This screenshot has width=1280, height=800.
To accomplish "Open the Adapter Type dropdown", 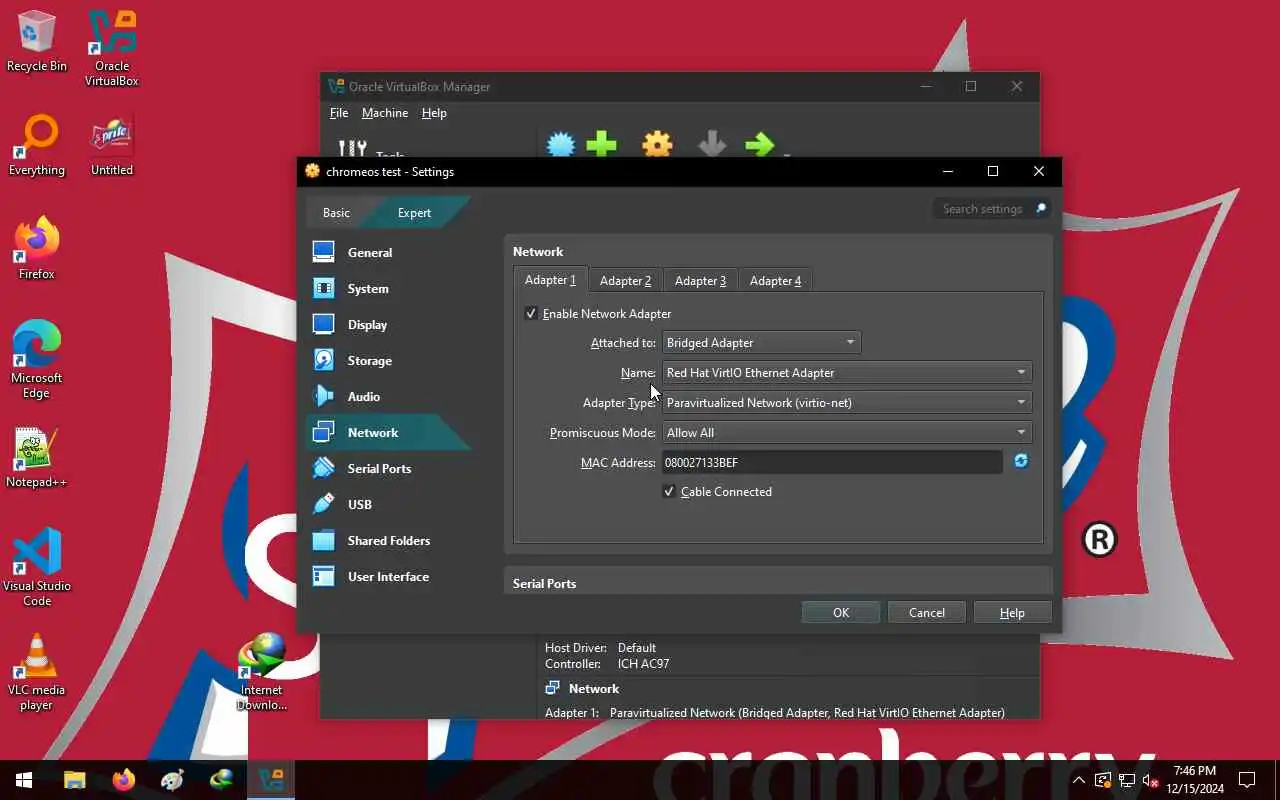I will pyautogui.click(x=846, y=403).
